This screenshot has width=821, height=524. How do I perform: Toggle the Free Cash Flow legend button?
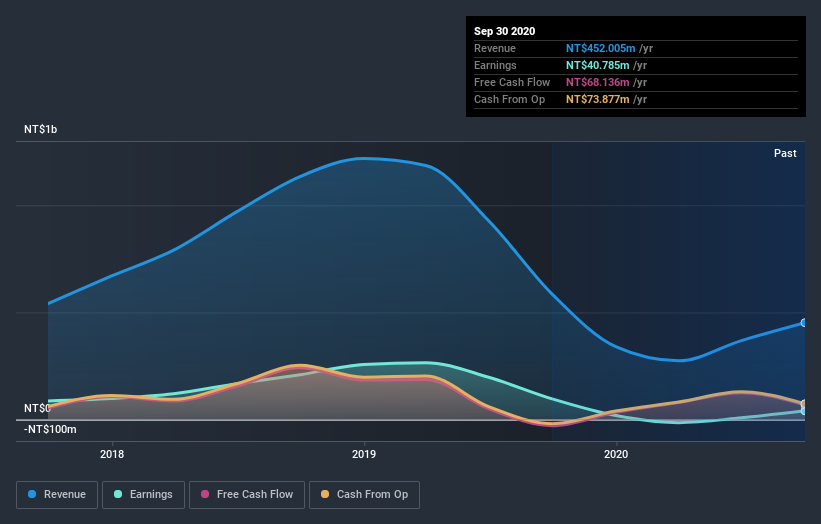[x=247, y=495]
